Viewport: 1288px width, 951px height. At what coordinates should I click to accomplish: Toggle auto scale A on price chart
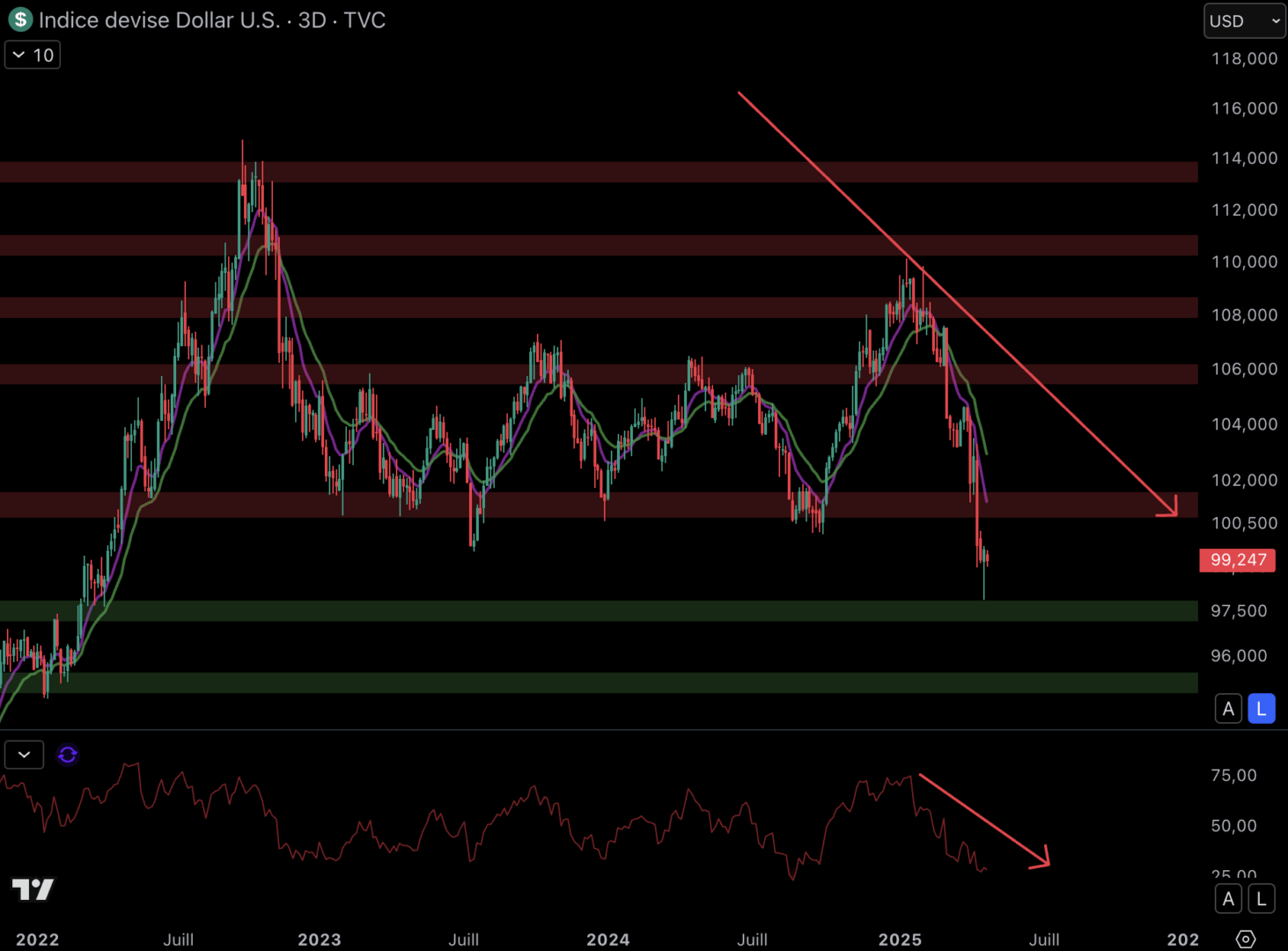coord(1228,709)
